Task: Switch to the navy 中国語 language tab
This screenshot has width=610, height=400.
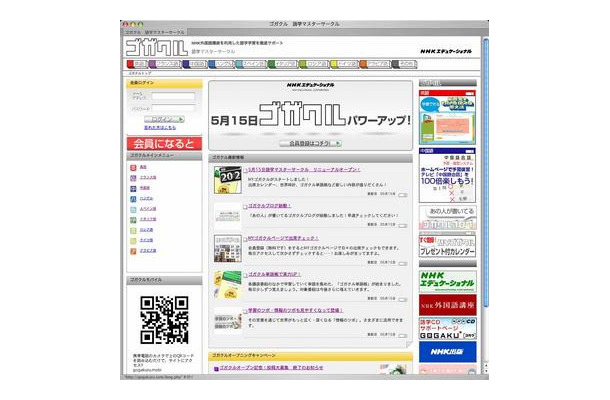Action: [195, 64]
